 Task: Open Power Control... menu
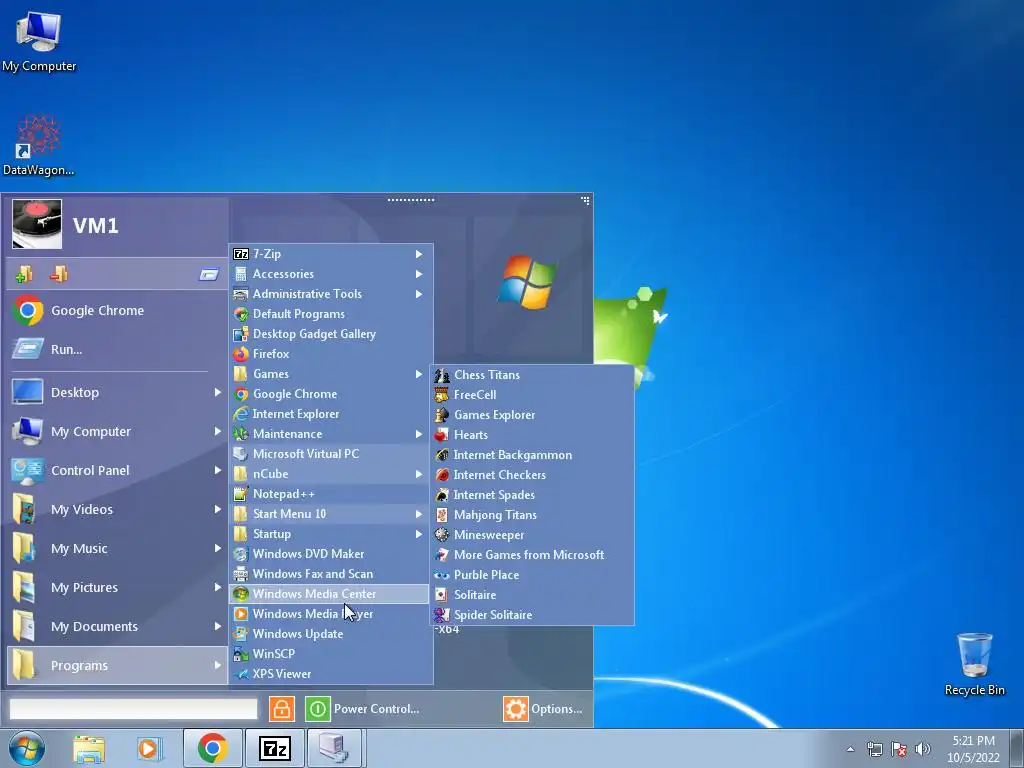[363, 709]
